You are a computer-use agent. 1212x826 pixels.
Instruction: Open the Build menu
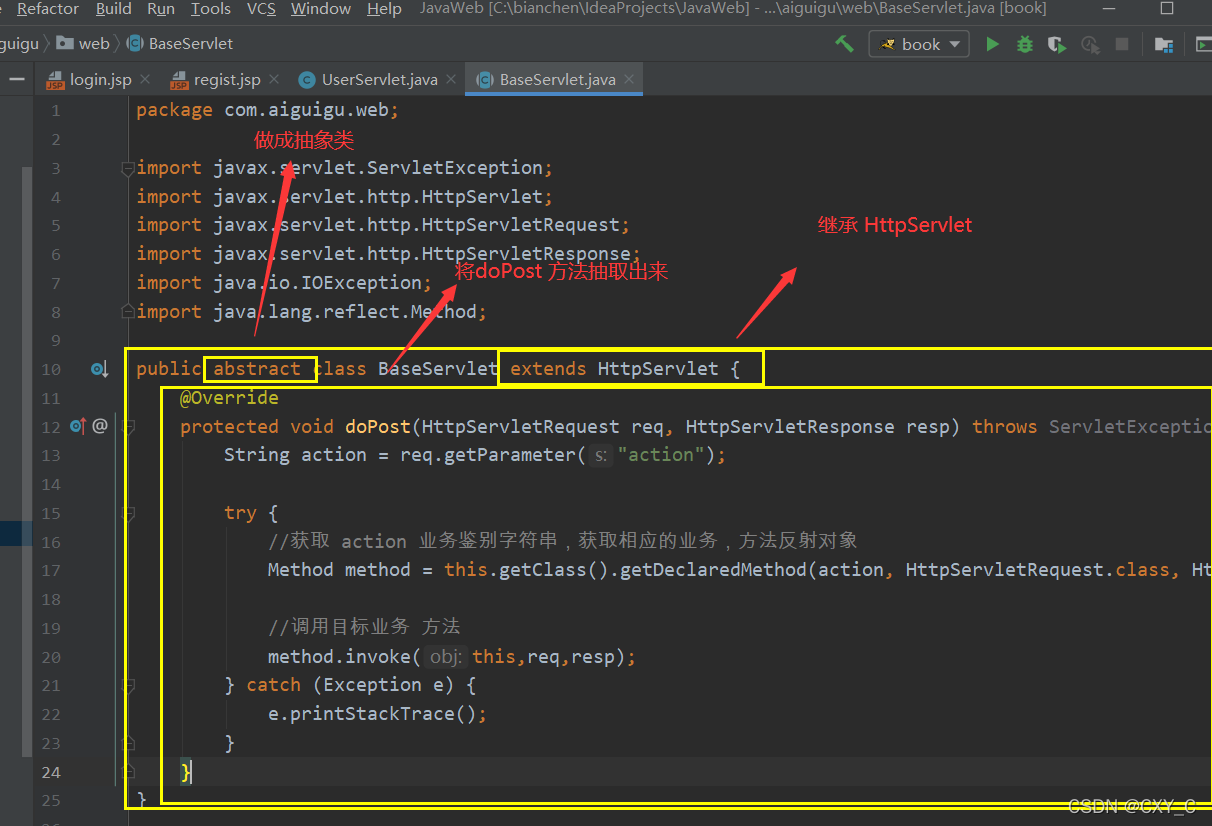click(113, 9)
